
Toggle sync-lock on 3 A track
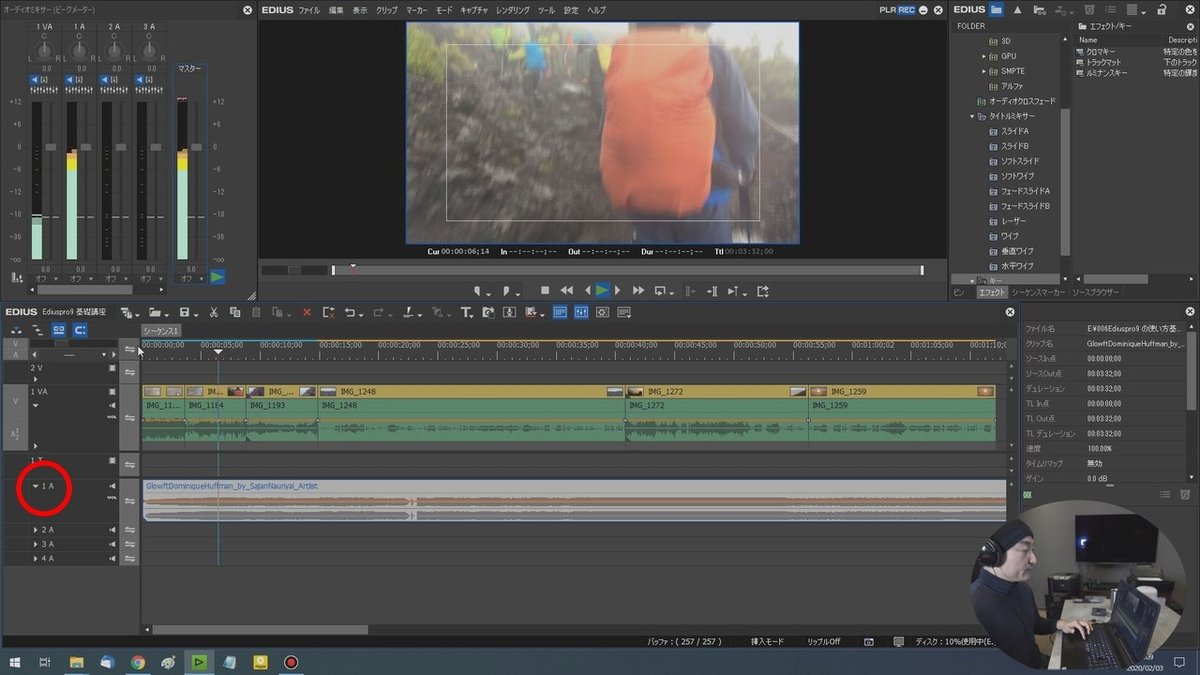(129, 544)
